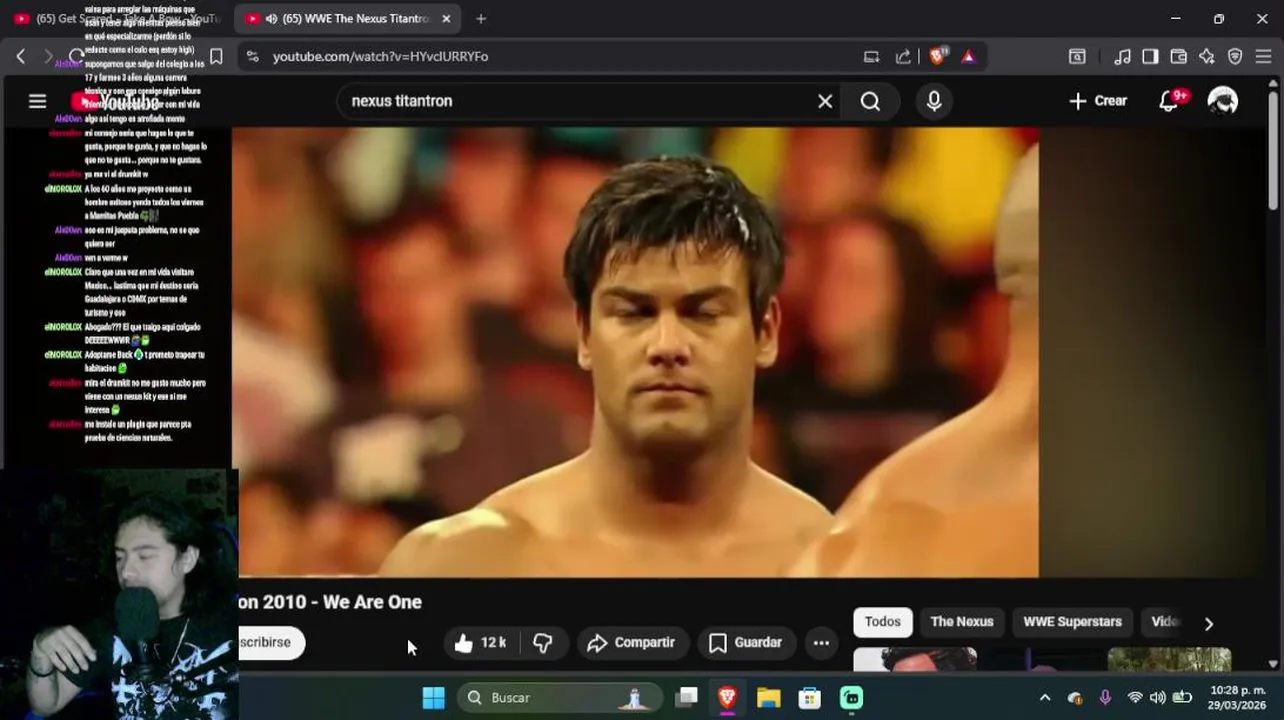The height and width of the screenshot is (720, 1284).
Task: Click the Brave browser taskbar icon
Action: pos(727,698)
